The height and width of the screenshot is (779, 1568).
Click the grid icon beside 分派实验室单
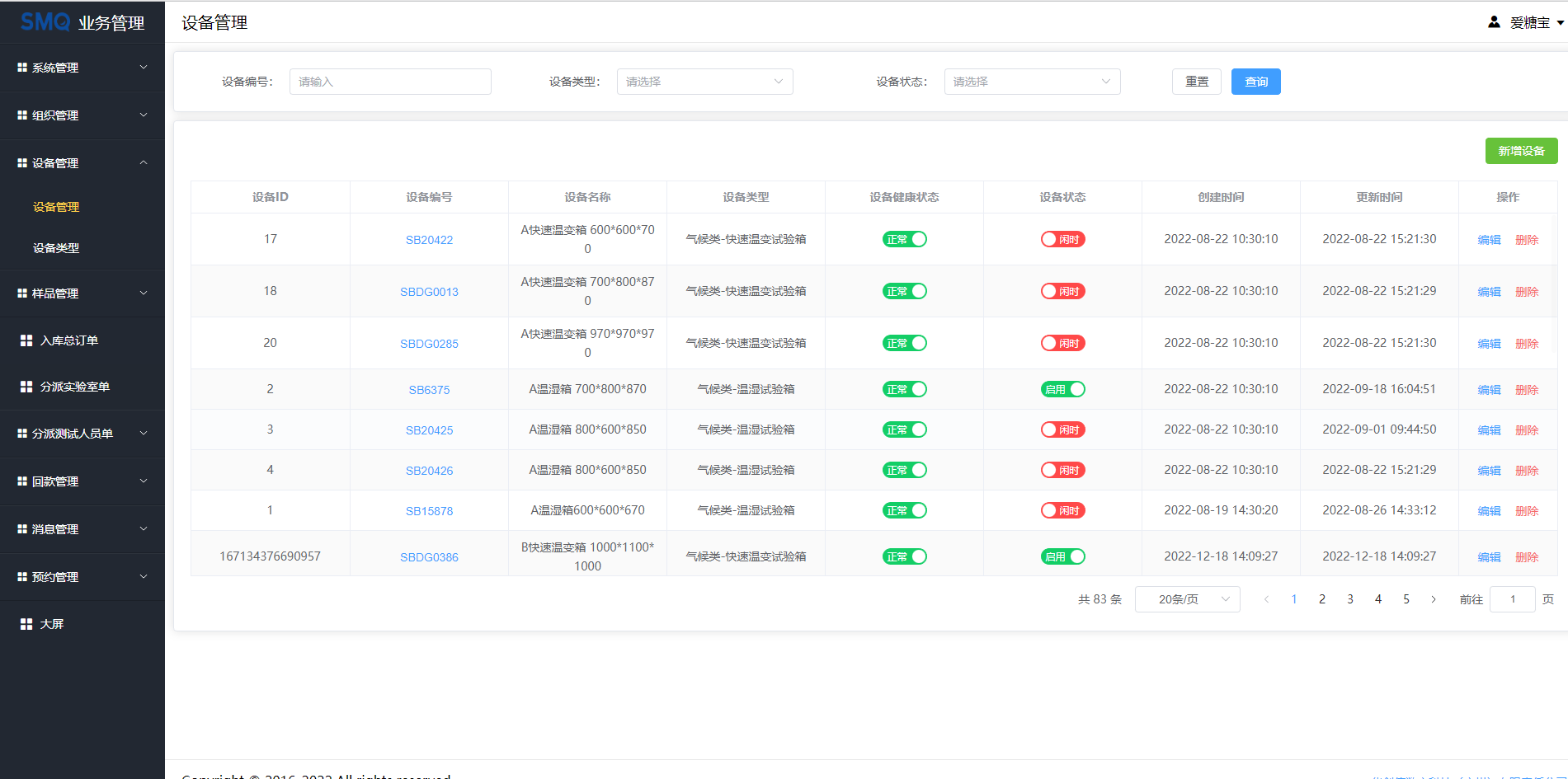[26, 387]
